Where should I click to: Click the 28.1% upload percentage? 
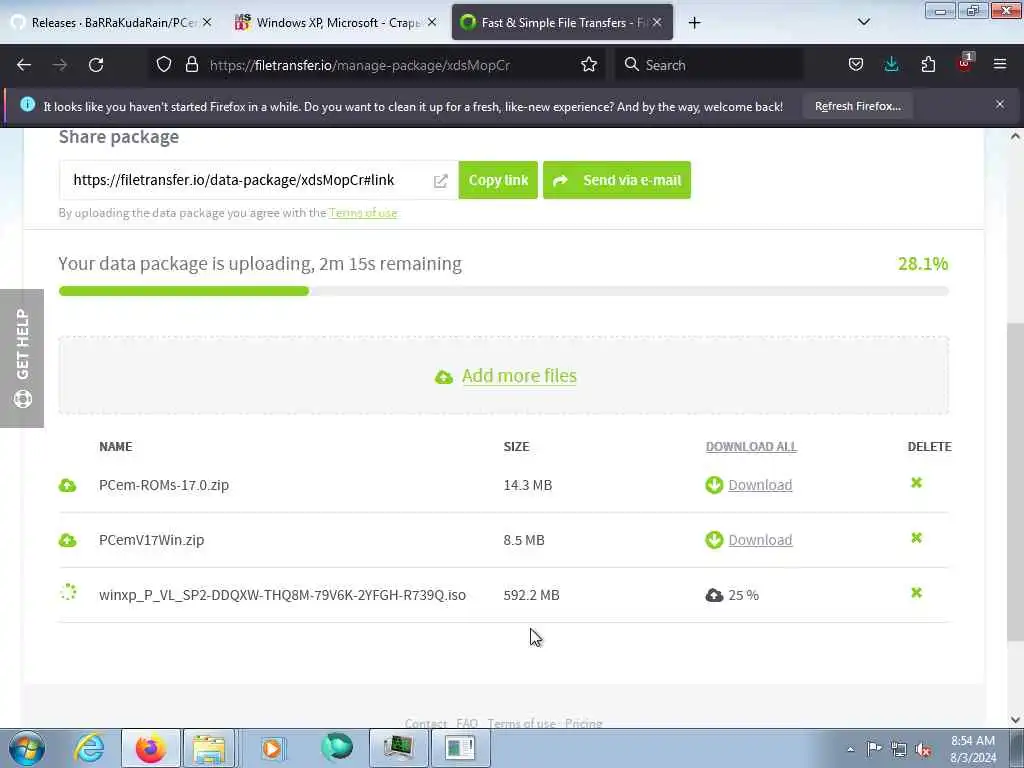pyautogui.click(x=923, y=264)
